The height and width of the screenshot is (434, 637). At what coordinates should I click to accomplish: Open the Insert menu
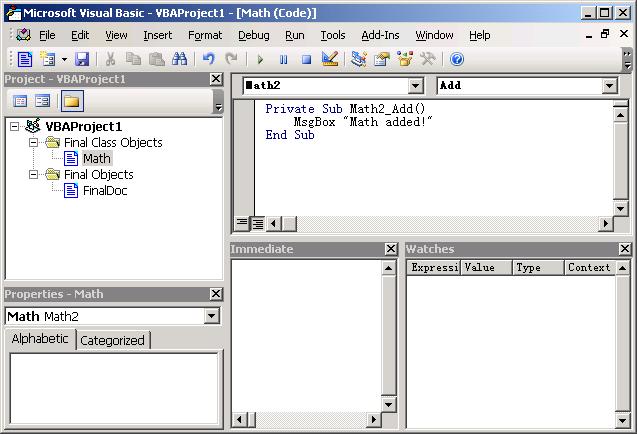pos(158,35)
